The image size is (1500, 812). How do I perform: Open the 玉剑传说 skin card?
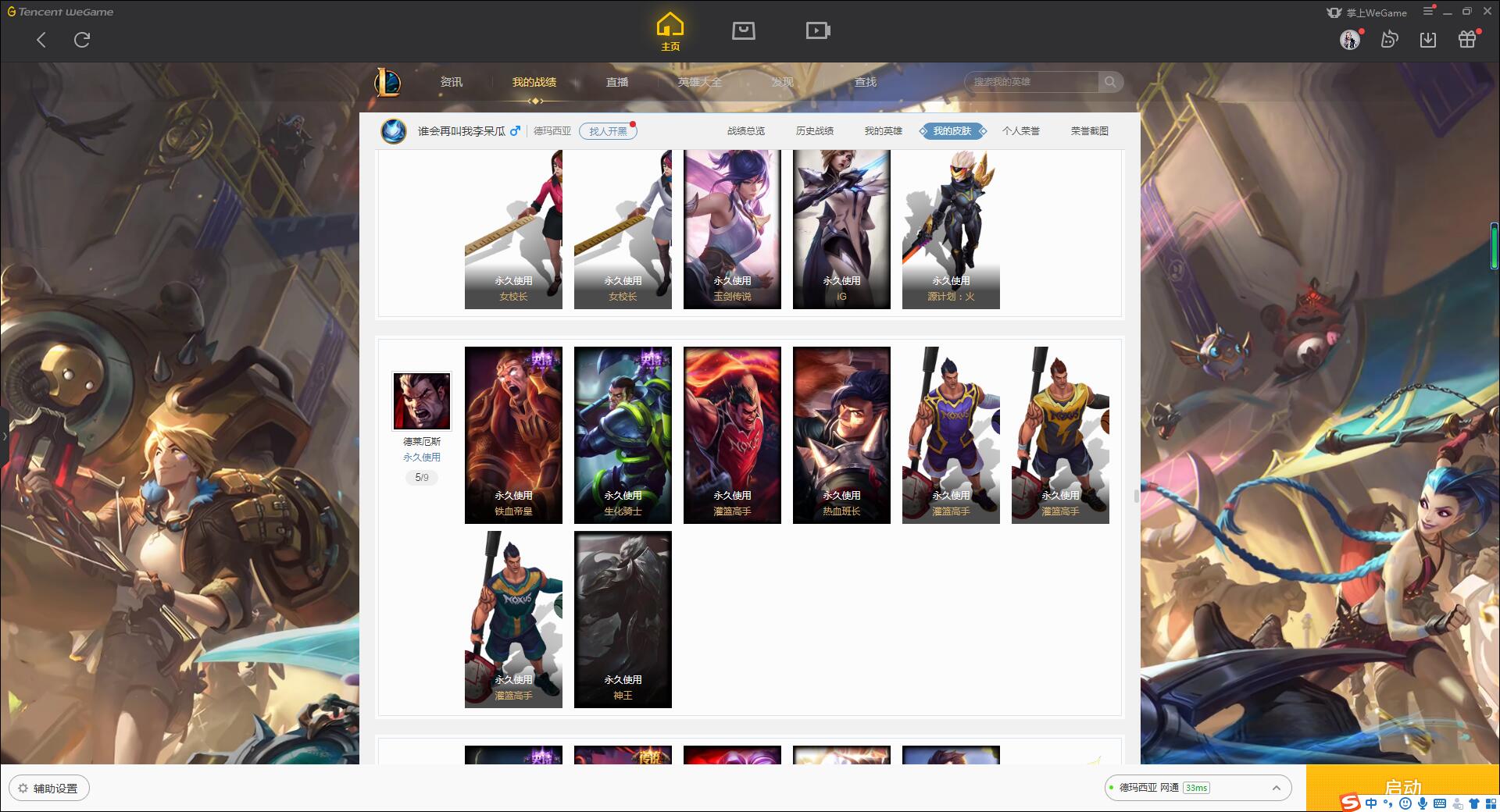732,230
